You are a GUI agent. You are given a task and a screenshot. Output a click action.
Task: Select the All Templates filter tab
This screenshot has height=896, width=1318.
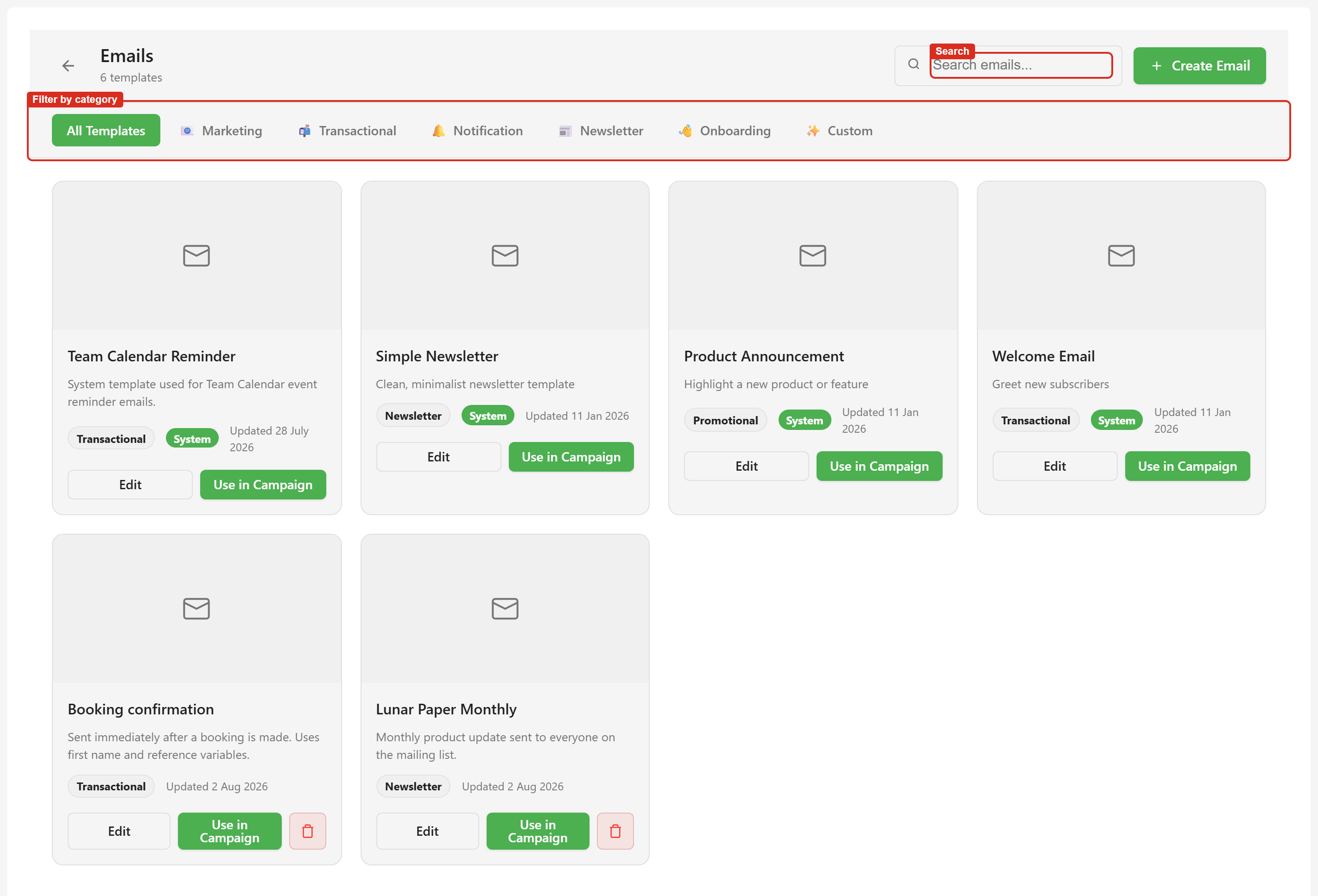(x=106, y=131)
